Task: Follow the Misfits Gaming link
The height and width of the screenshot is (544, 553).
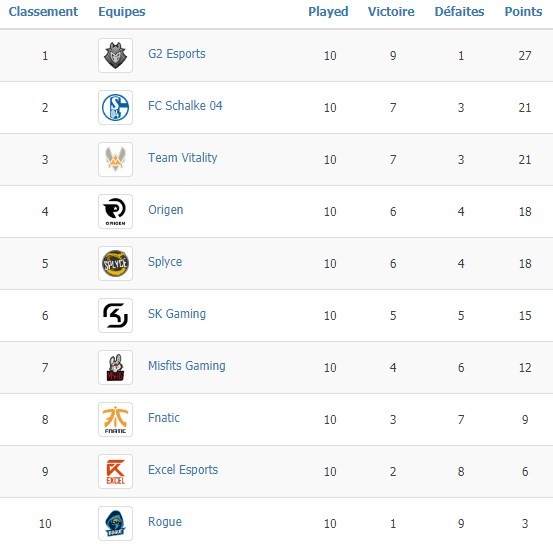Action: click(x=187, y=366)
